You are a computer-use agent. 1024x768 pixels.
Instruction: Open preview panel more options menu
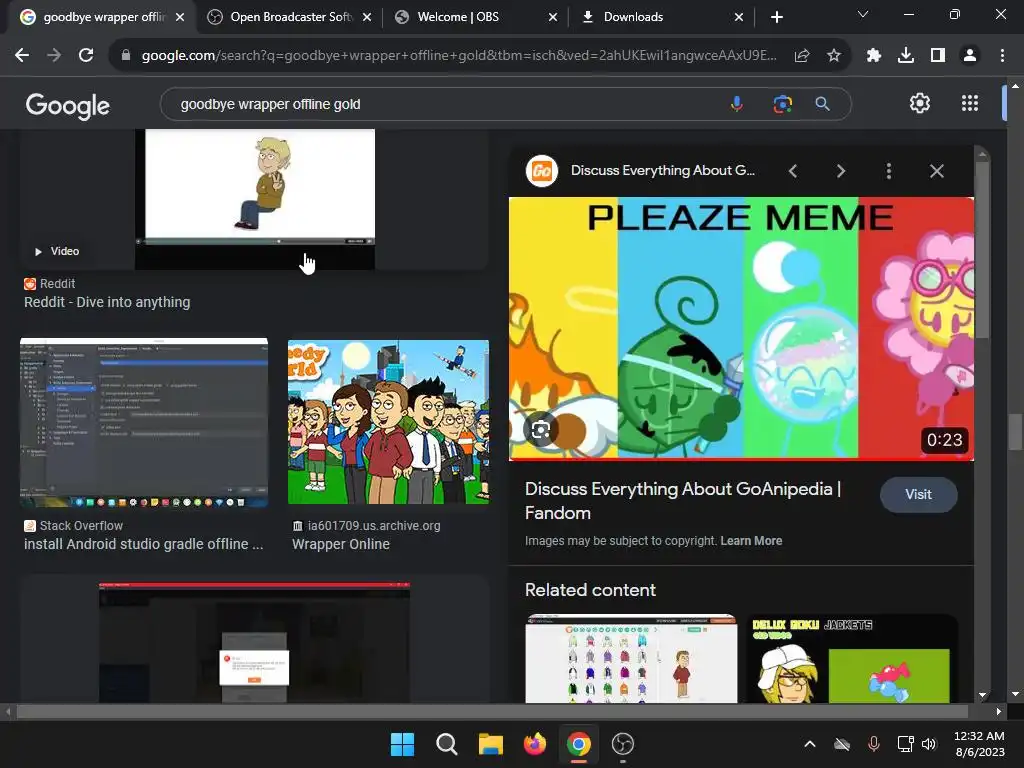pyautogui.click(x=888, y=171)
